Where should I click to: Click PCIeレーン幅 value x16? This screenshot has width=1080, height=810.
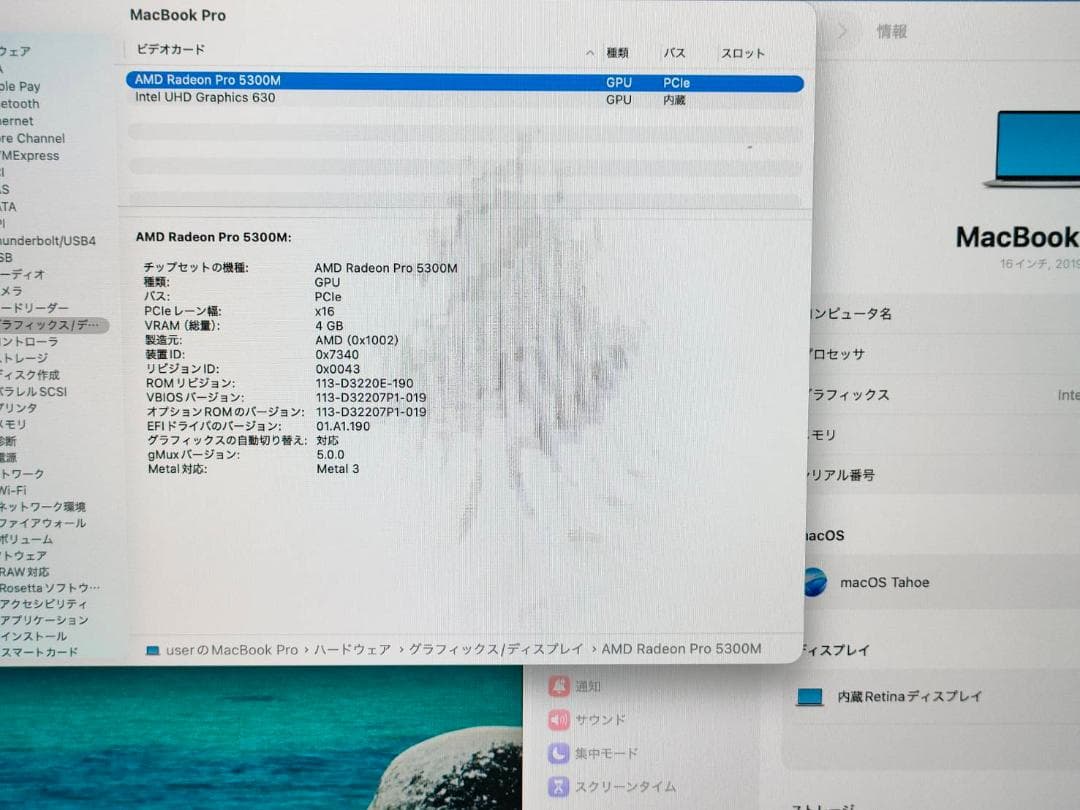[x=324, y=311]
